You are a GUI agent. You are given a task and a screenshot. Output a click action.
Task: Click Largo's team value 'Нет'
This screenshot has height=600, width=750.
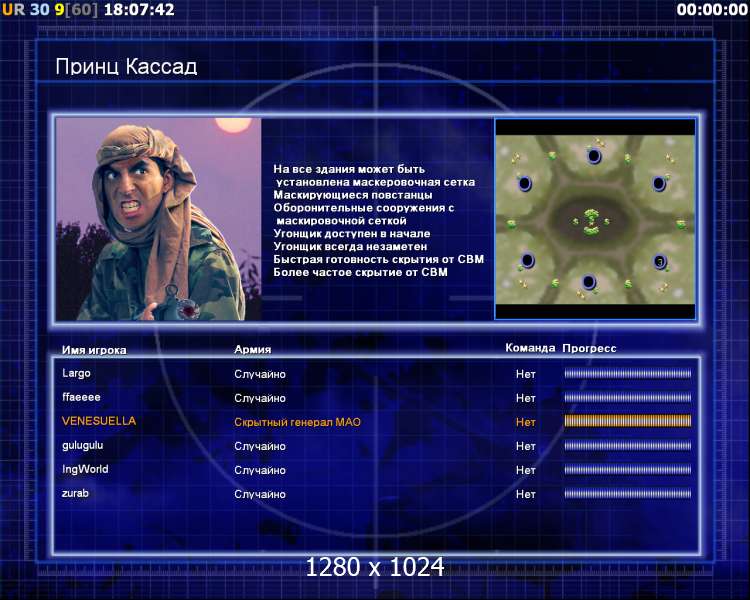526,374
